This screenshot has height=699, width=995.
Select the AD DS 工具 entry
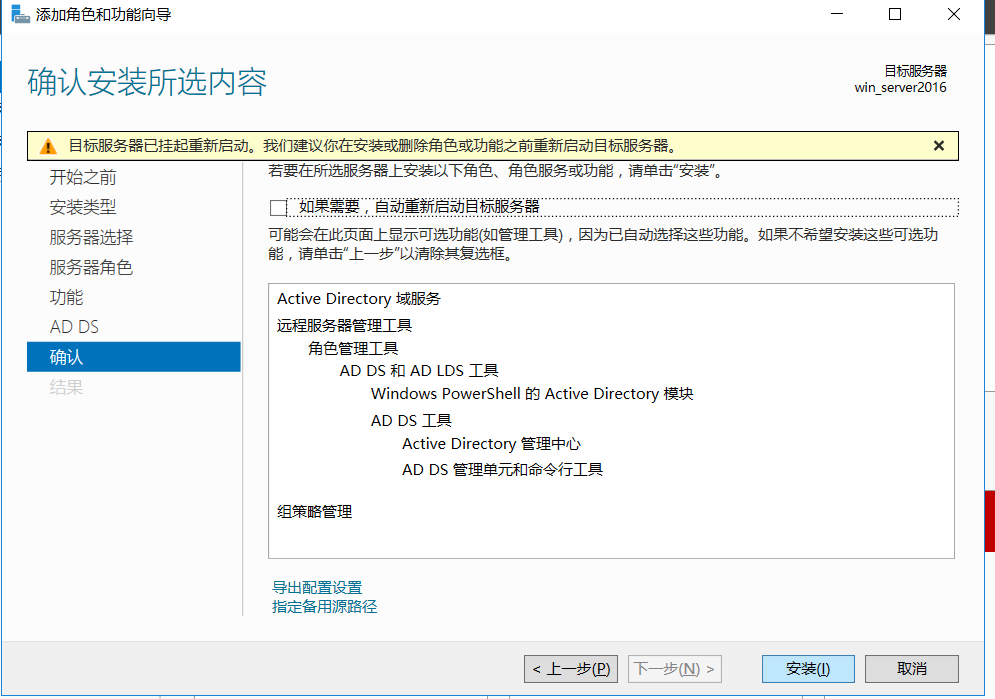click(411, 421)
